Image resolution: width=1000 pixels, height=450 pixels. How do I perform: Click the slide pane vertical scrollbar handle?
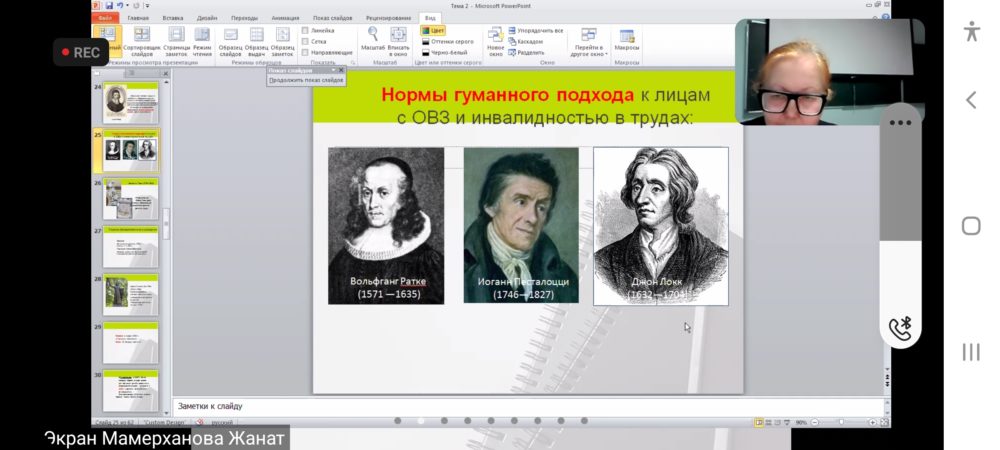[166, 224]
